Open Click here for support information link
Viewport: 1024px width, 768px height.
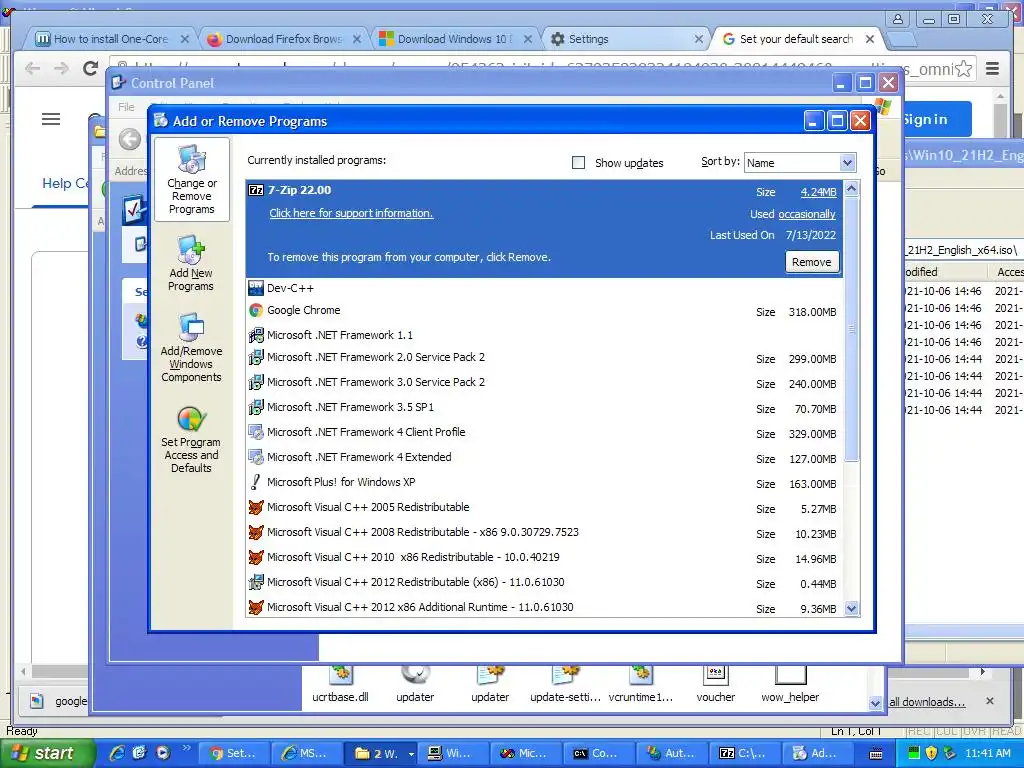click(x=351, y=213)
